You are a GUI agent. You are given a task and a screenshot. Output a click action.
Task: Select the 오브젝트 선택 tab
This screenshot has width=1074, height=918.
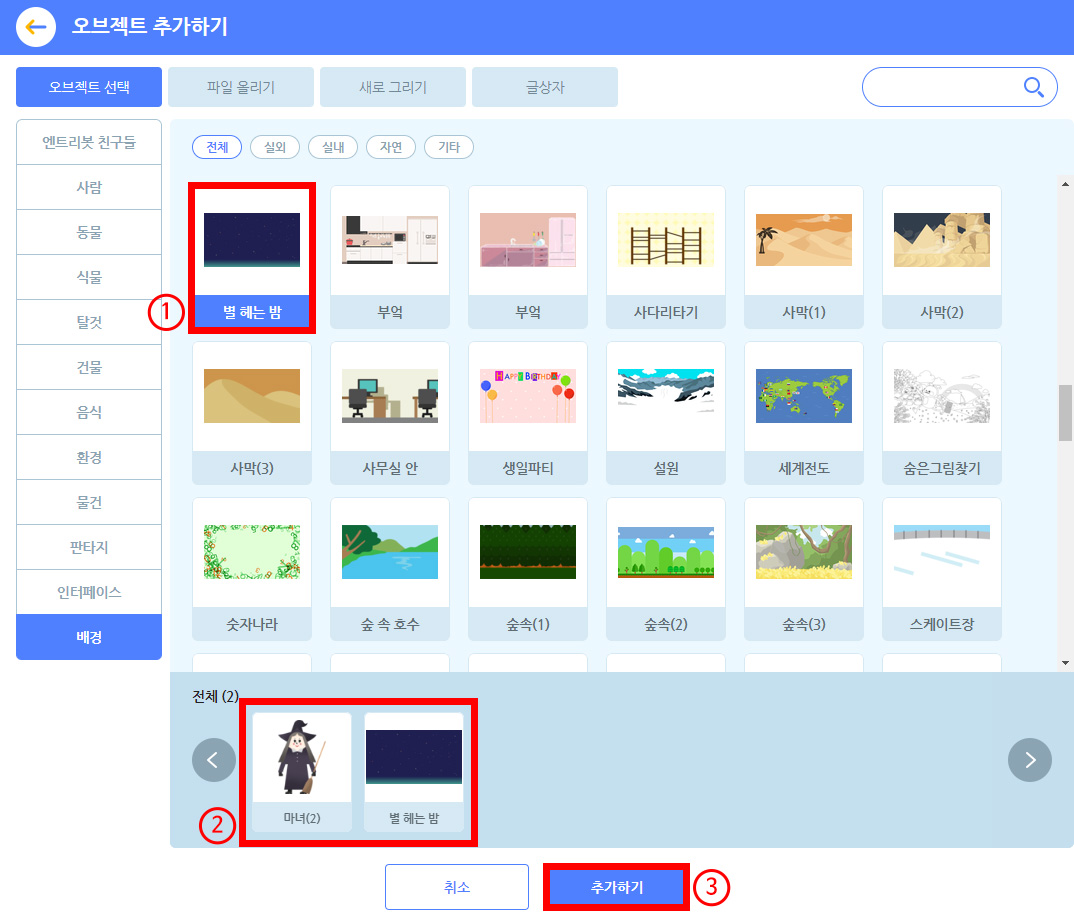[89, 87]
